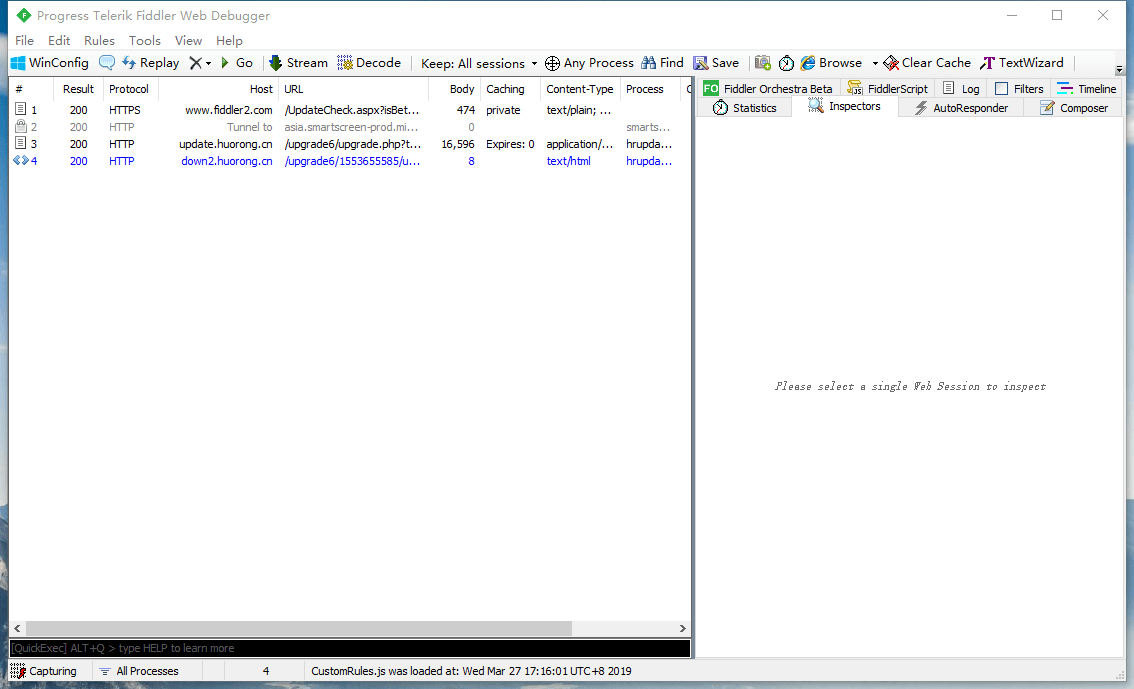1134x689 pixels.
Task: Open the Find sessions tool
Action: click(x=662, y=63)
